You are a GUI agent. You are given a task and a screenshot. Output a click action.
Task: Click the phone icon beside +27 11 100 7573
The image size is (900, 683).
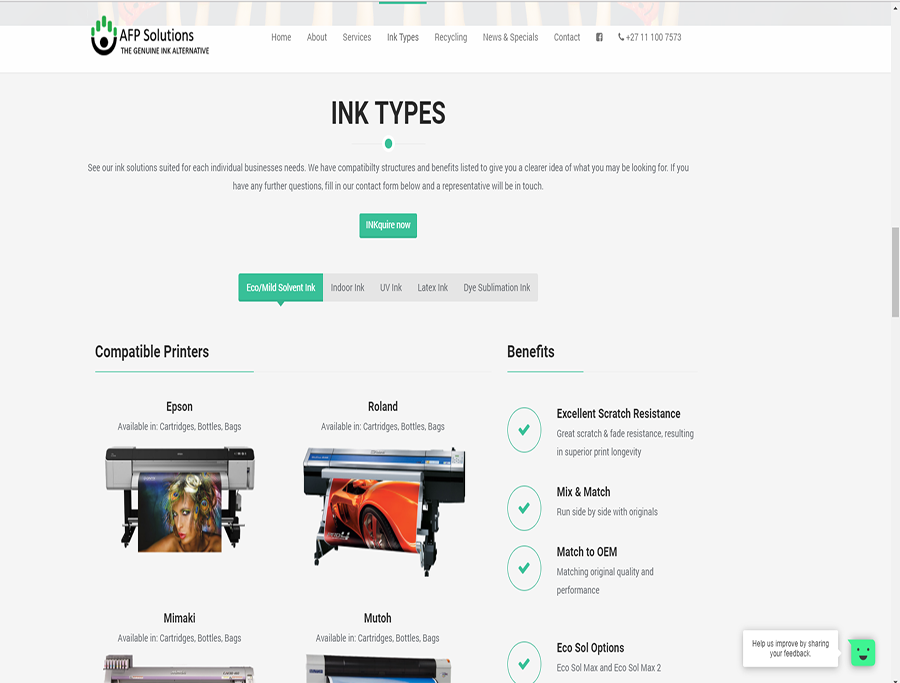pyautogui.click(x=621, y=37)
